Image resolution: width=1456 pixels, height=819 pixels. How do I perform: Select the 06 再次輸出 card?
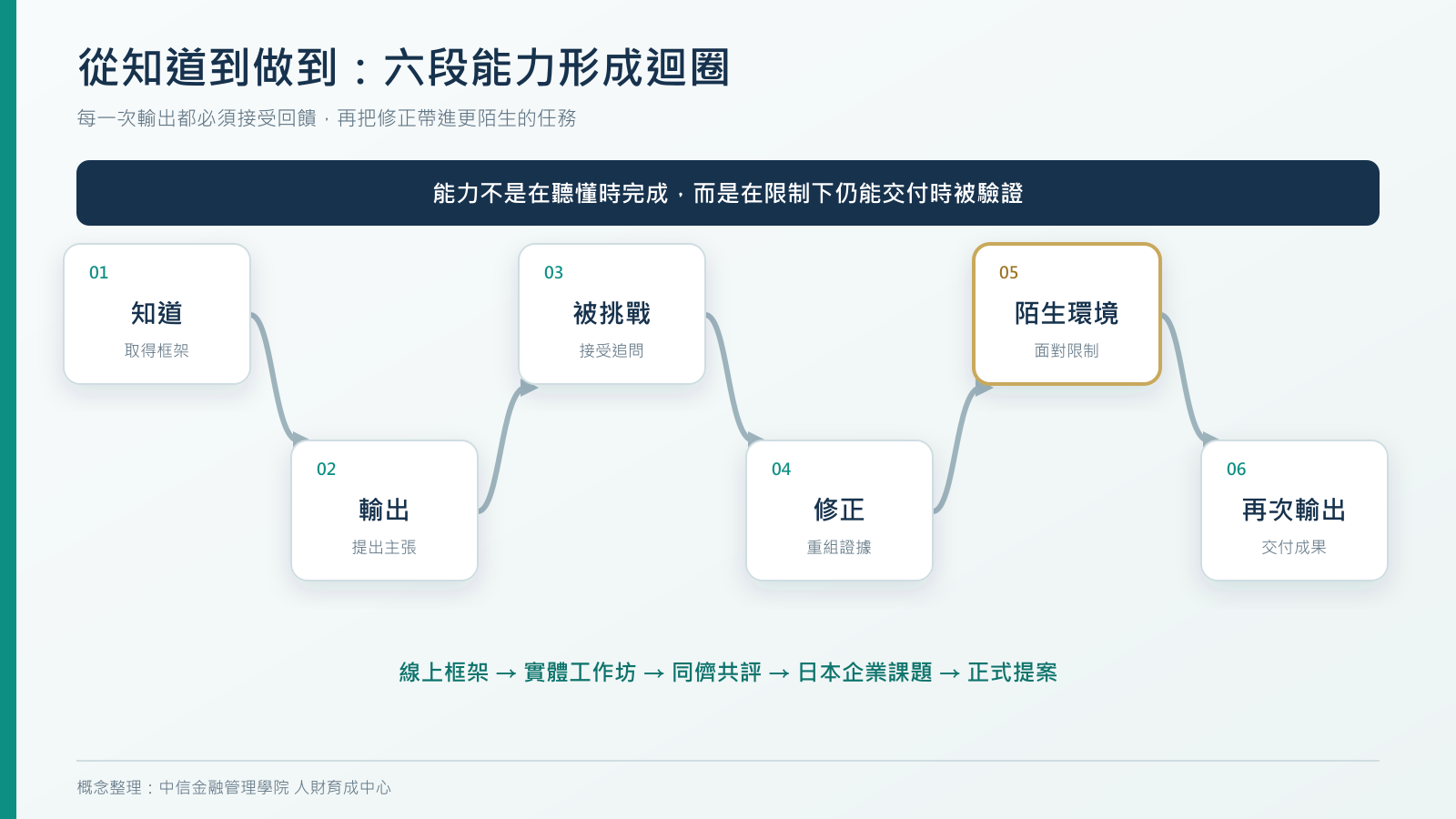click(x=1294, y=511)
